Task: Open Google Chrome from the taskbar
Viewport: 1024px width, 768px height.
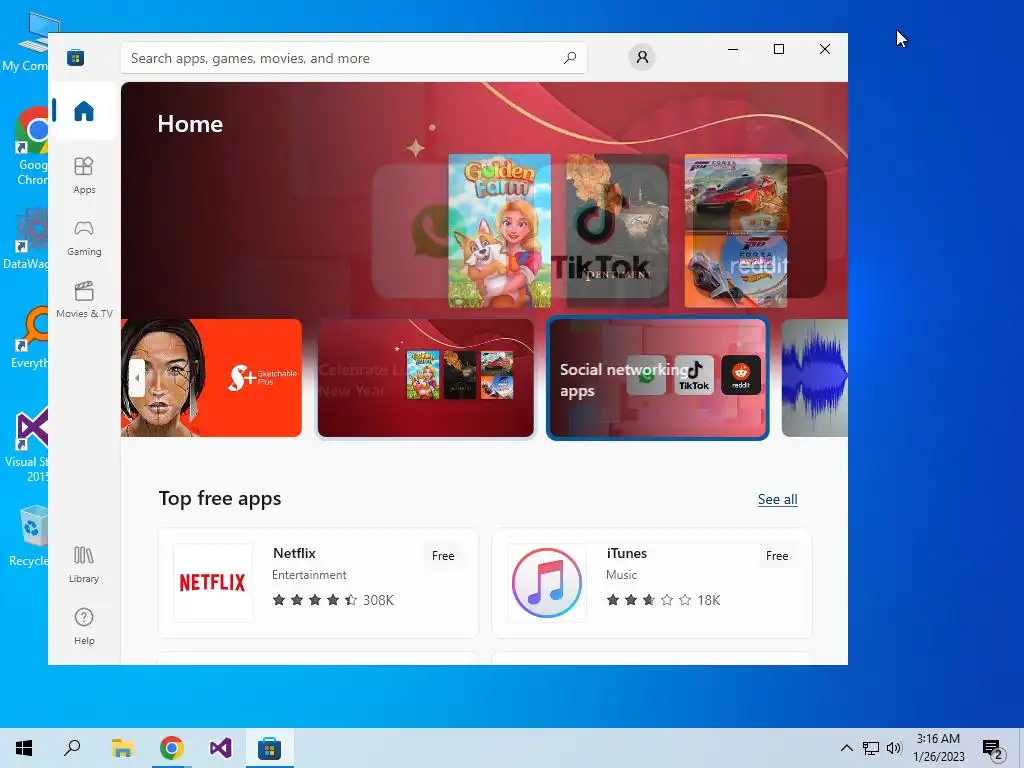Action: pos(172,748)
